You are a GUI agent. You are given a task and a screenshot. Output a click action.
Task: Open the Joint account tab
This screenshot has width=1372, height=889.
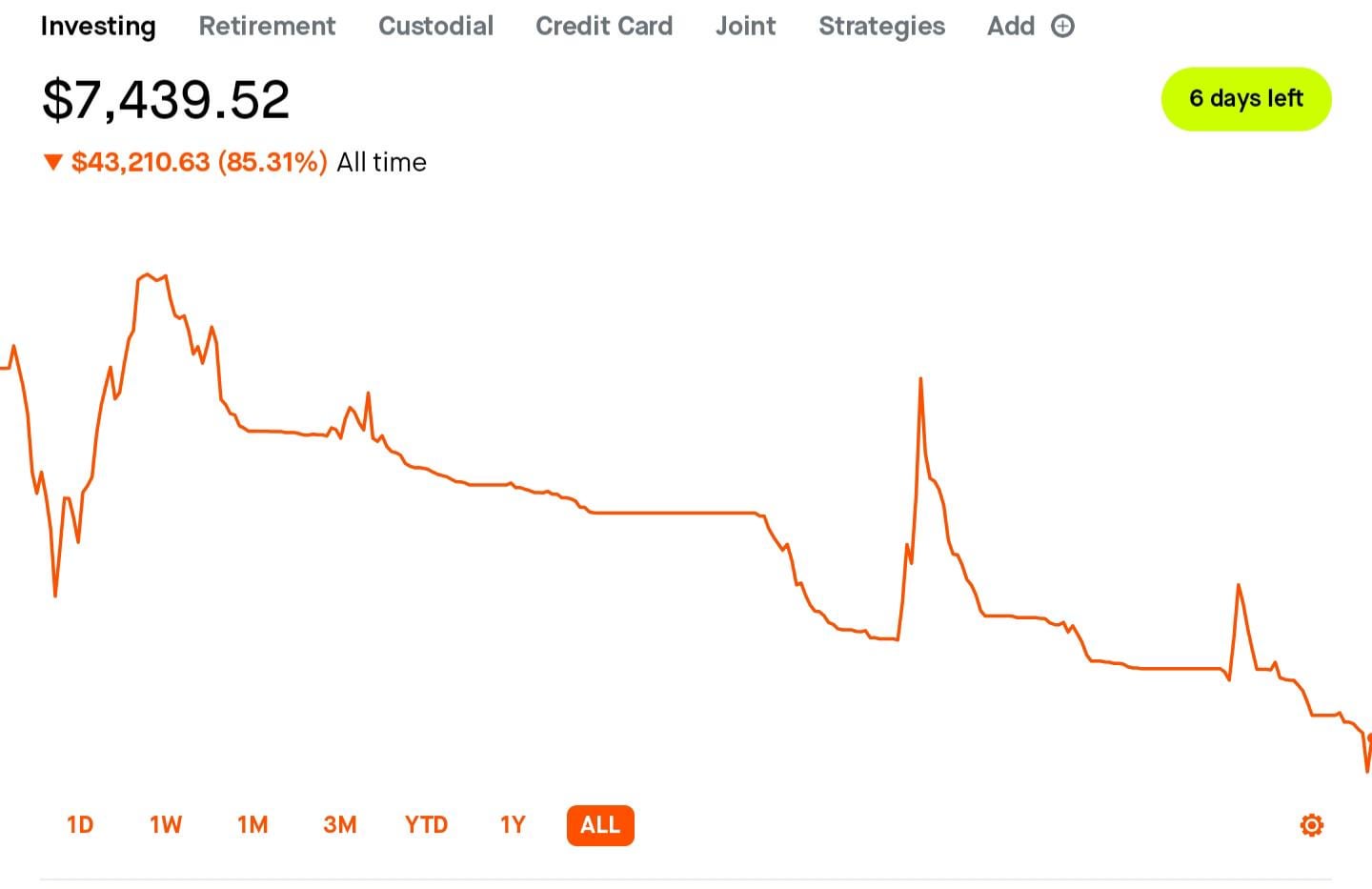[x=745, y=27]
